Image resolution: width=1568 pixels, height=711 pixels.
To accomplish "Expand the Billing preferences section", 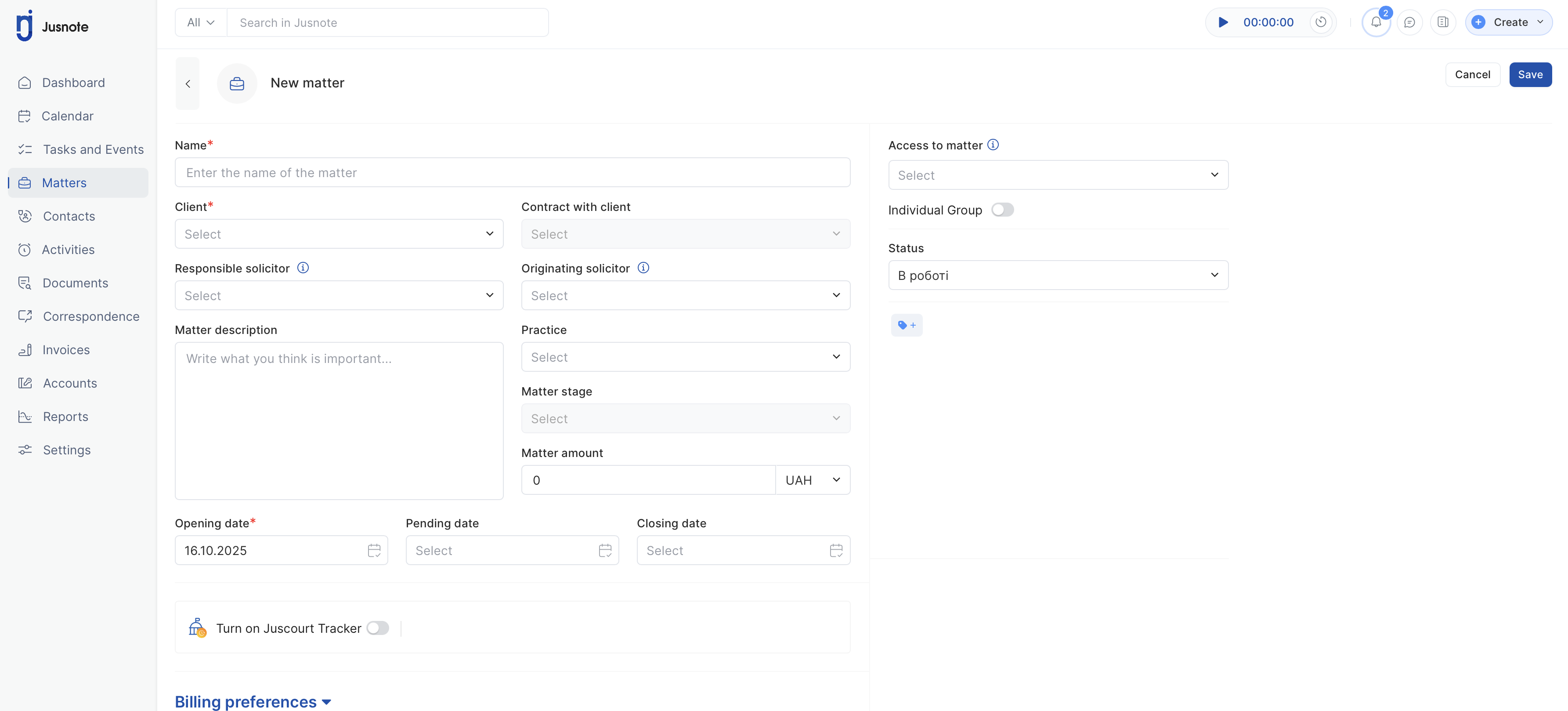I will point(253,702).
